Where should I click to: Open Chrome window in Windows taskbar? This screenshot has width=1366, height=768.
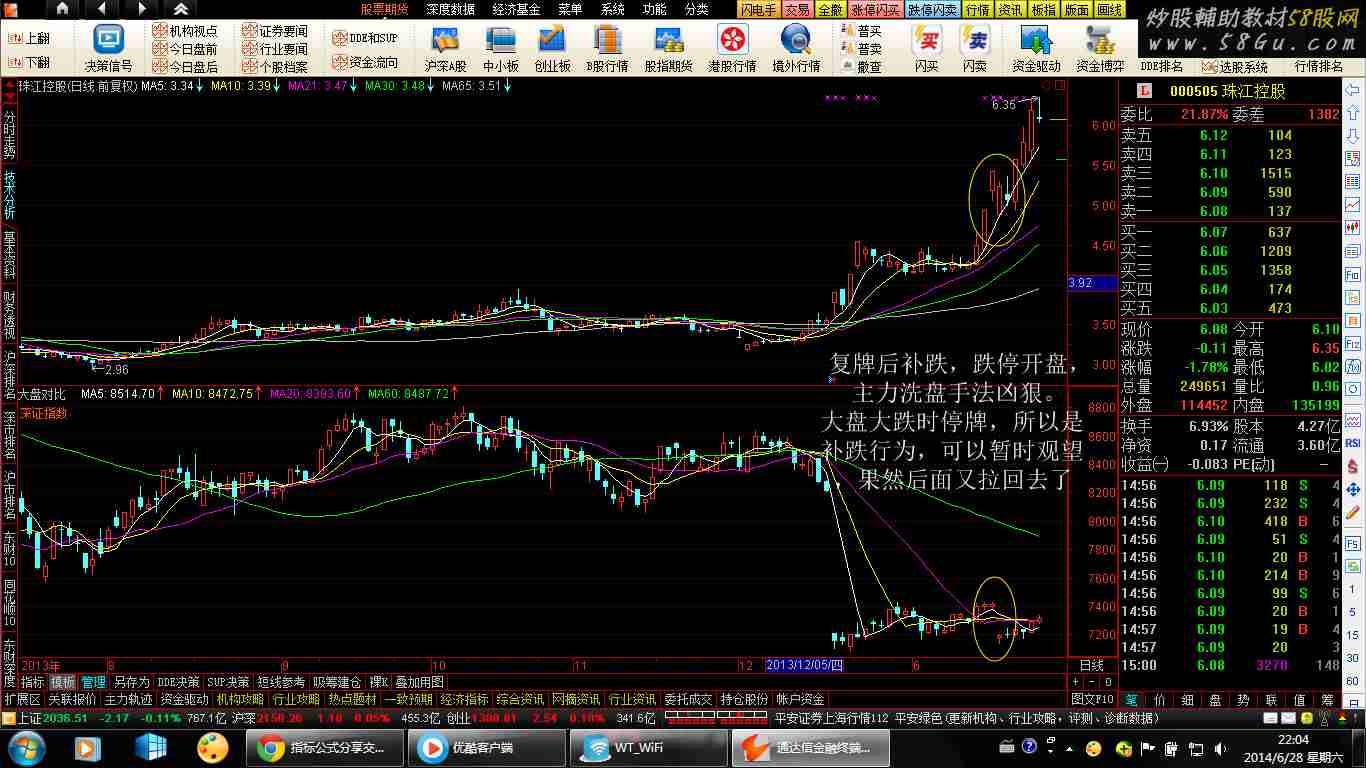pos(320,747)
